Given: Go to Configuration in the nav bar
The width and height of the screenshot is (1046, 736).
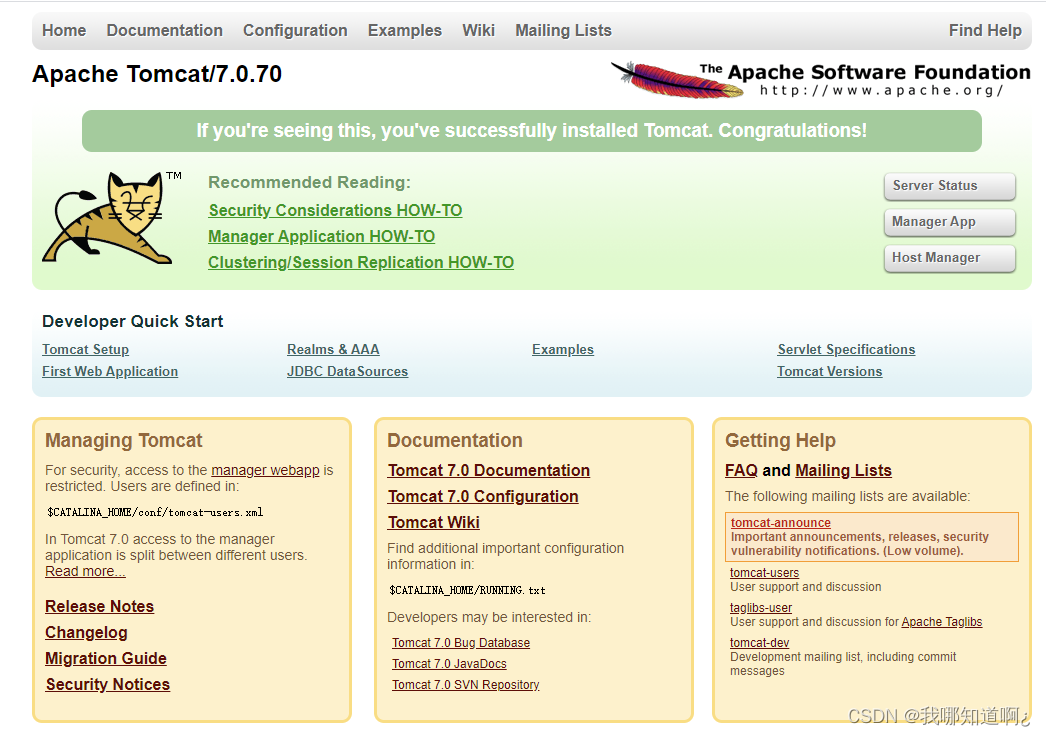Looking at the screenshot, I should pos(295,31).
